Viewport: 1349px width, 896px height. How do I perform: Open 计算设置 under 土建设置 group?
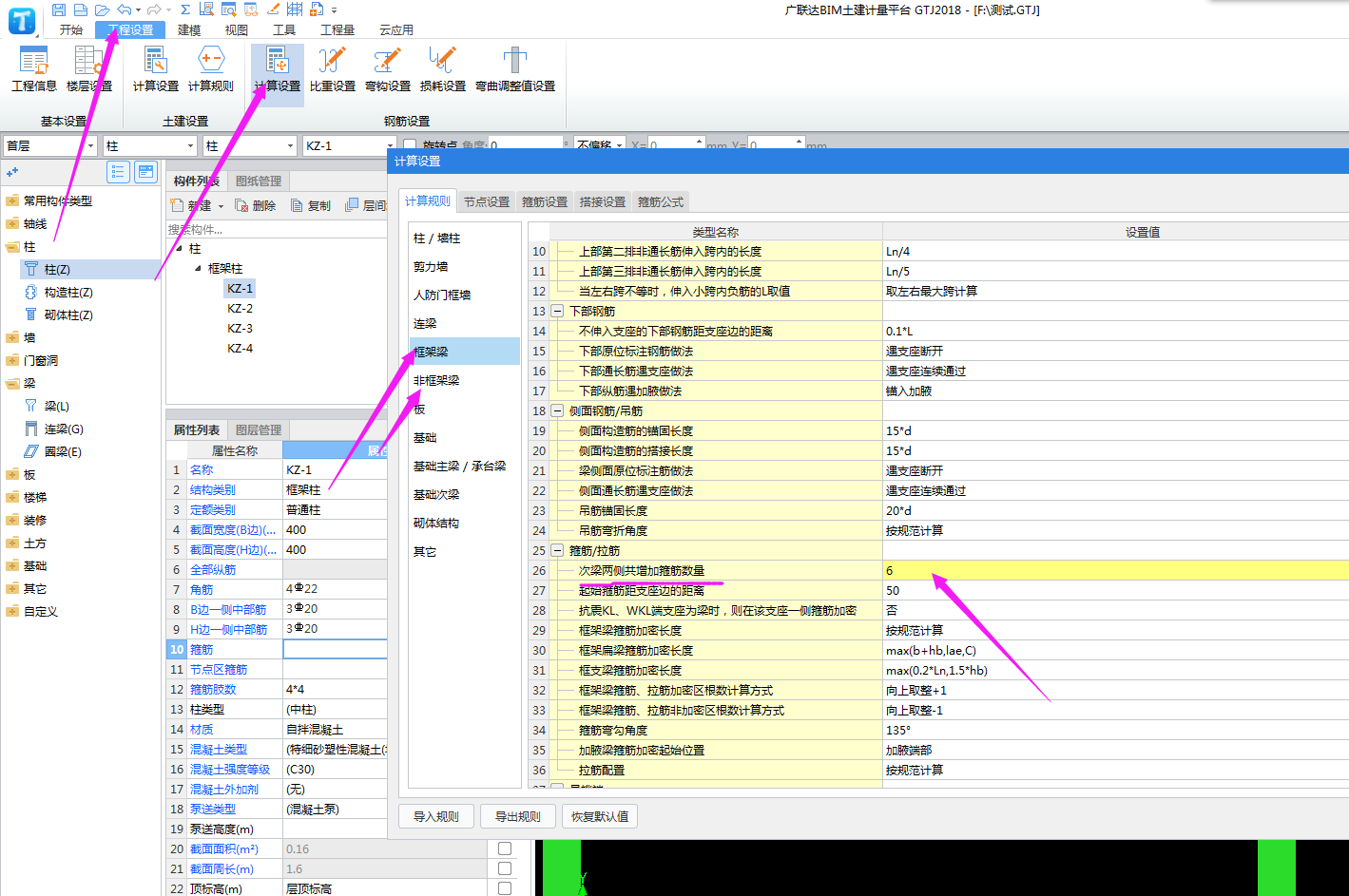point(155,69)
